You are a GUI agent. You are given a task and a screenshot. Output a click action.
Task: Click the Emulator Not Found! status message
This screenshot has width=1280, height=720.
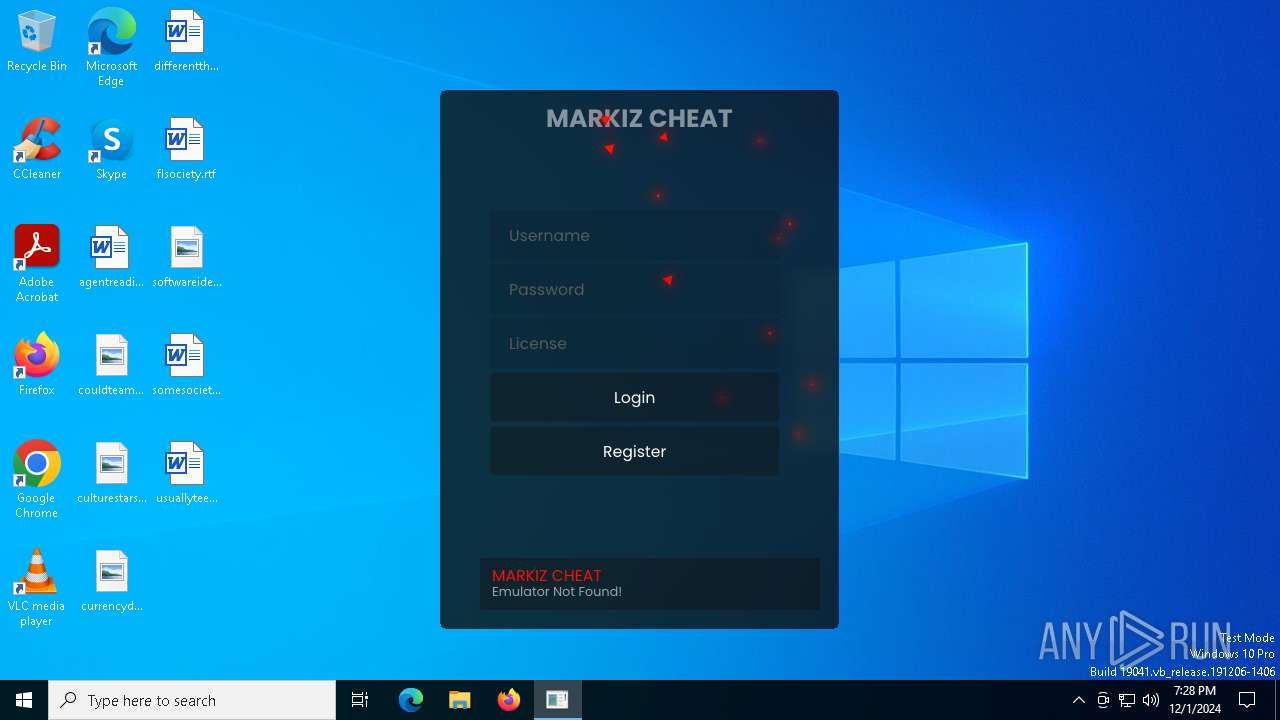click(557, 592)
